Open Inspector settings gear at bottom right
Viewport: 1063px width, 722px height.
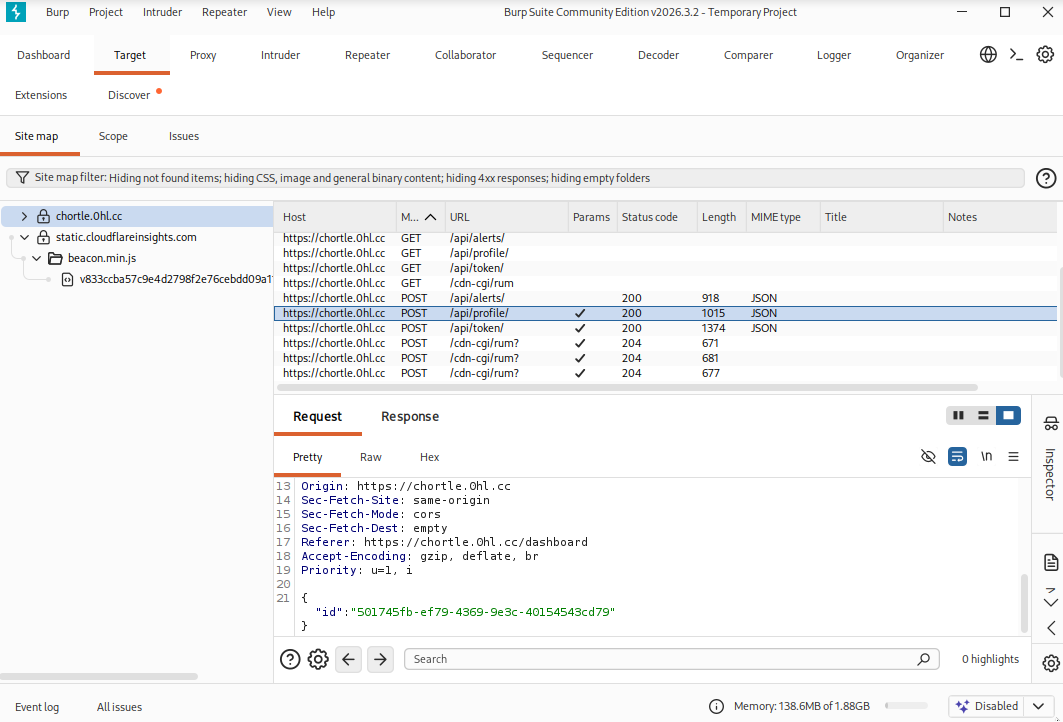coord(1051,663)
